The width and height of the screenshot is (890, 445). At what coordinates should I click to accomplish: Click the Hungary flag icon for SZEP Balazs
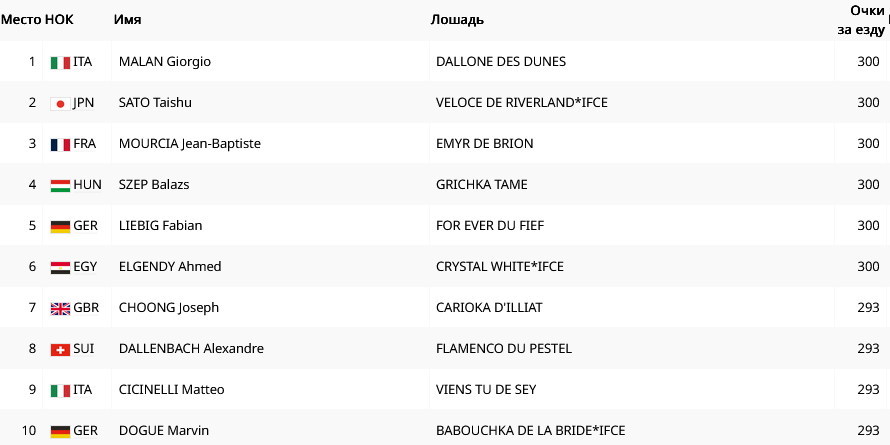click(x=60, y=185)
